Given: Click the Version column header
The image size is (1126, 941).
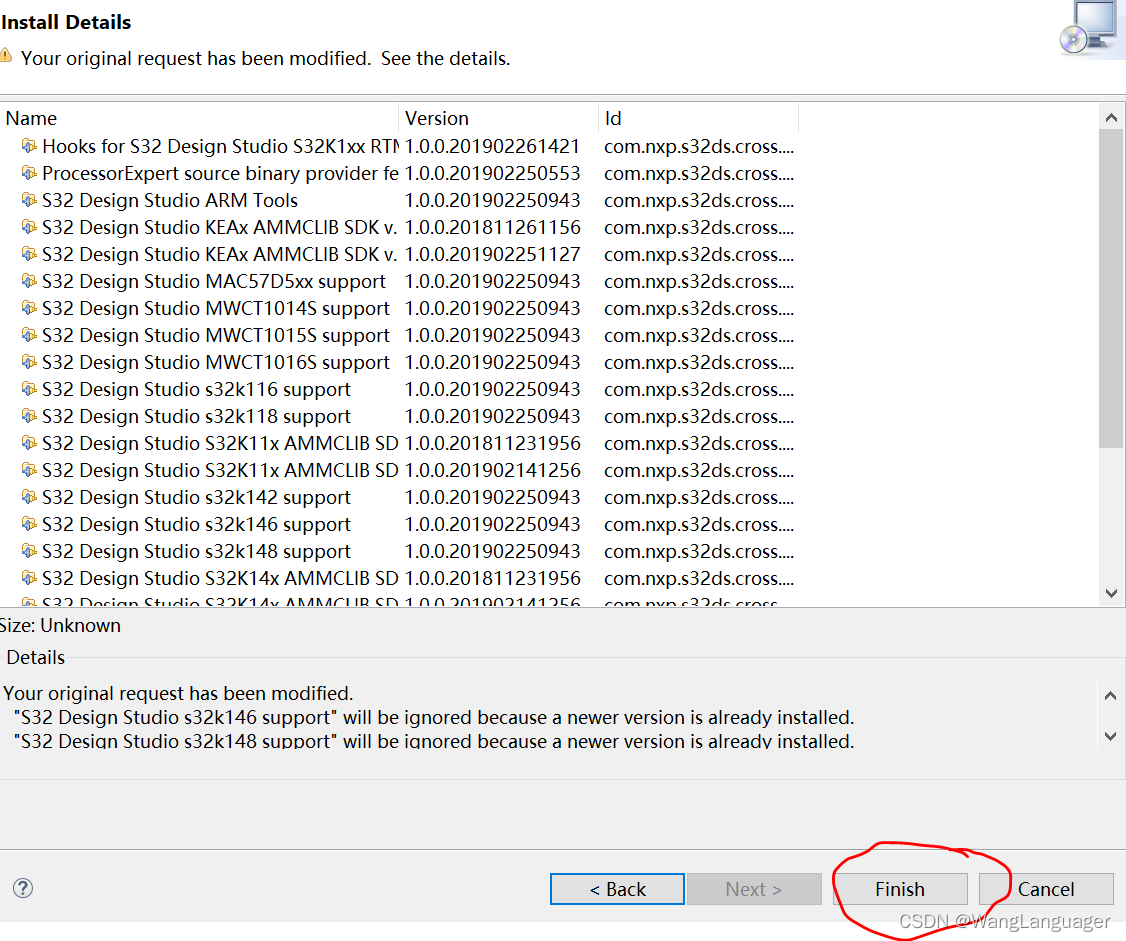Looking at the screenshot, I should pos(498,119).
